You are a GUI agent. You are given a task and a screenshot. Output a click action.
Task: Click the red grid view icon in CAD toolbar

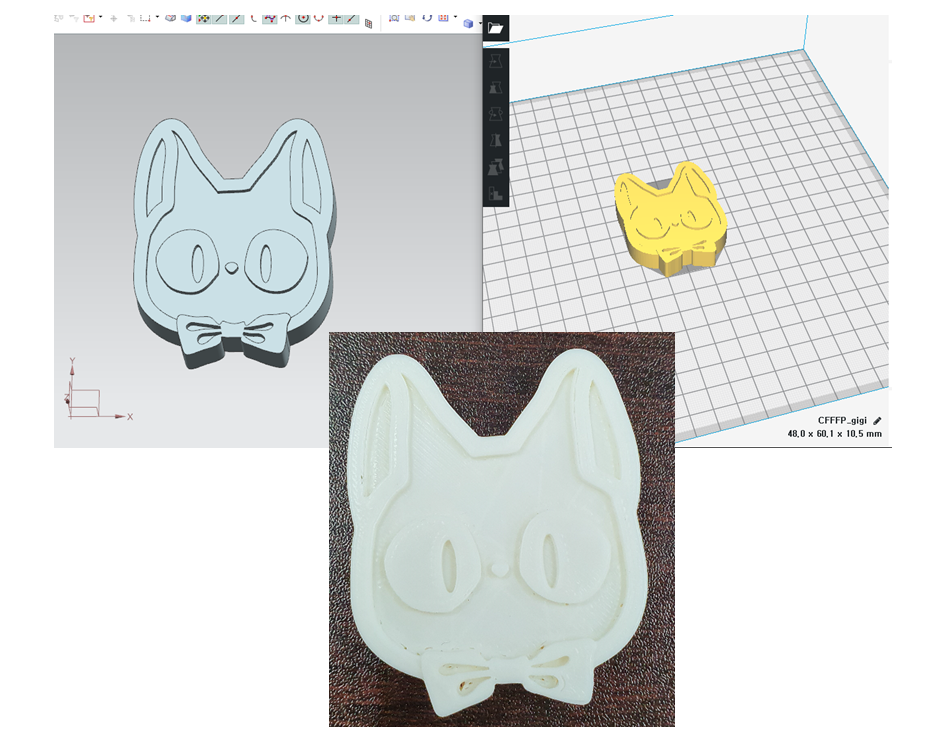click(443, 18)
